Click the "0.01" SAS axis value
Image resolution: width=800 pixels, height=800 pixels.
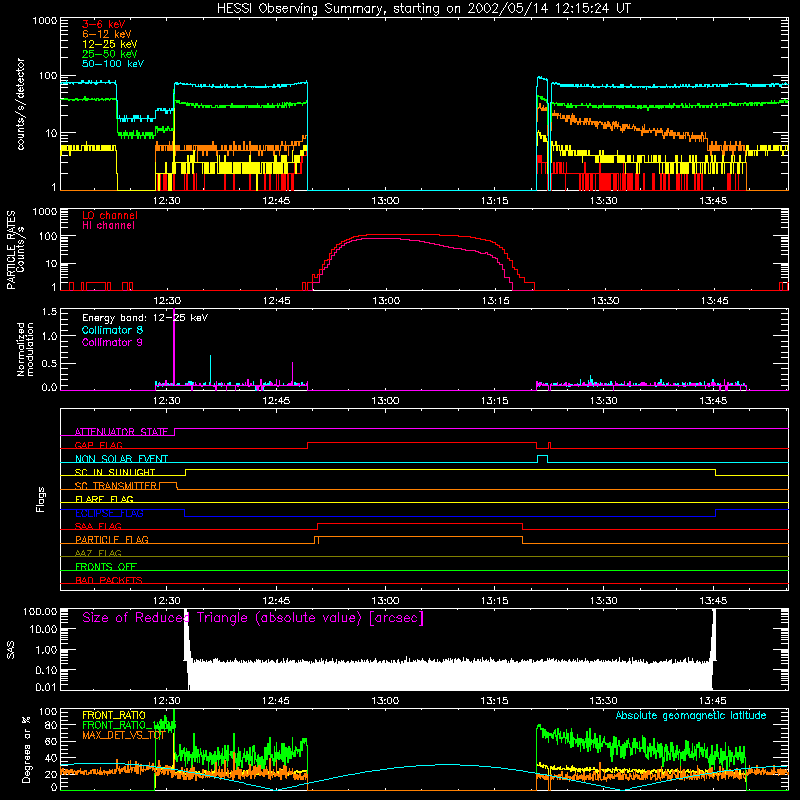45,687
